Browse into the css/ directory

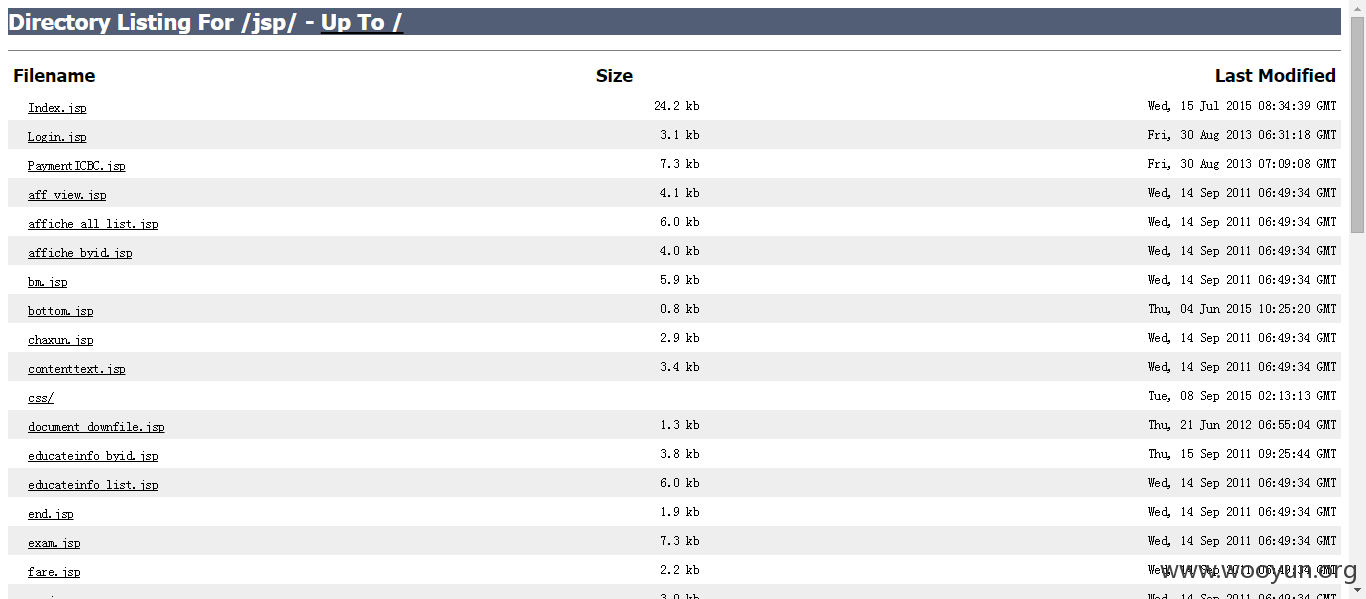point(41,398)
